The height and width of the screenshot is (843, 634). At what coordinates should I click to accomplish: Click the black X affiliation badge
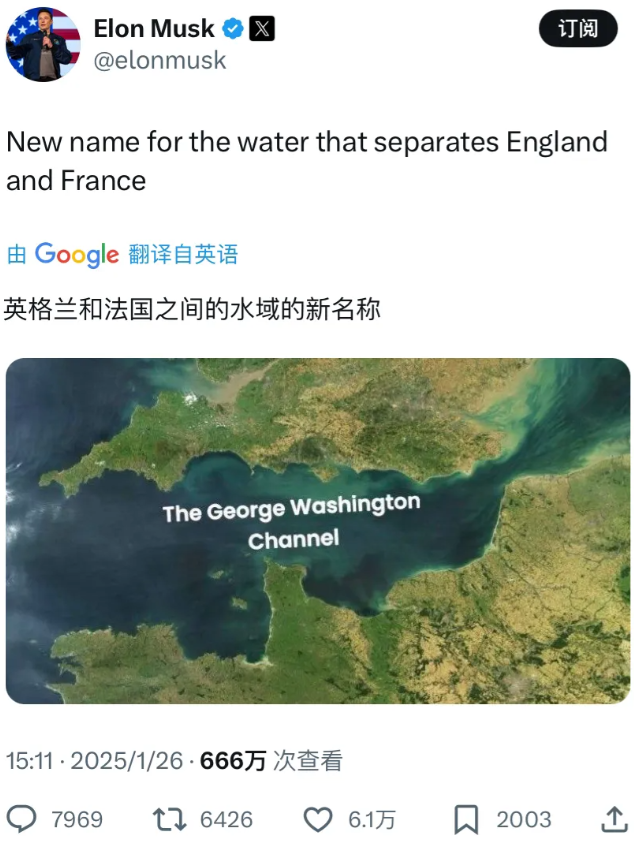pos(262,28)
